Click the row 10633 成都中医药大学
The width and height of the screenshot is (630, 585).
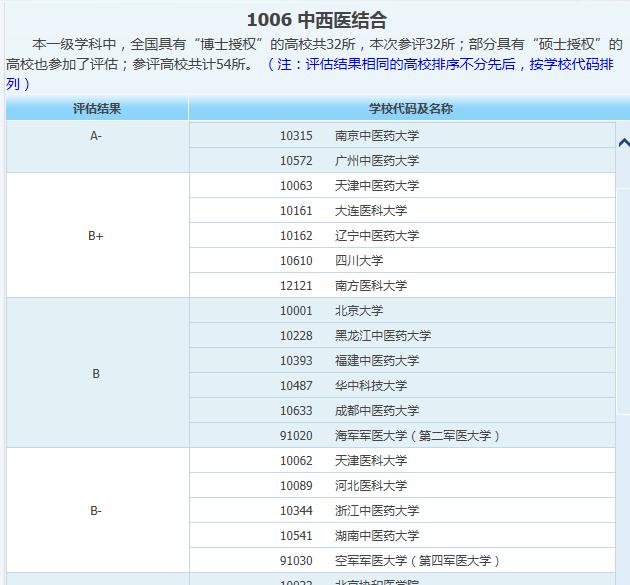coord(402,410)
